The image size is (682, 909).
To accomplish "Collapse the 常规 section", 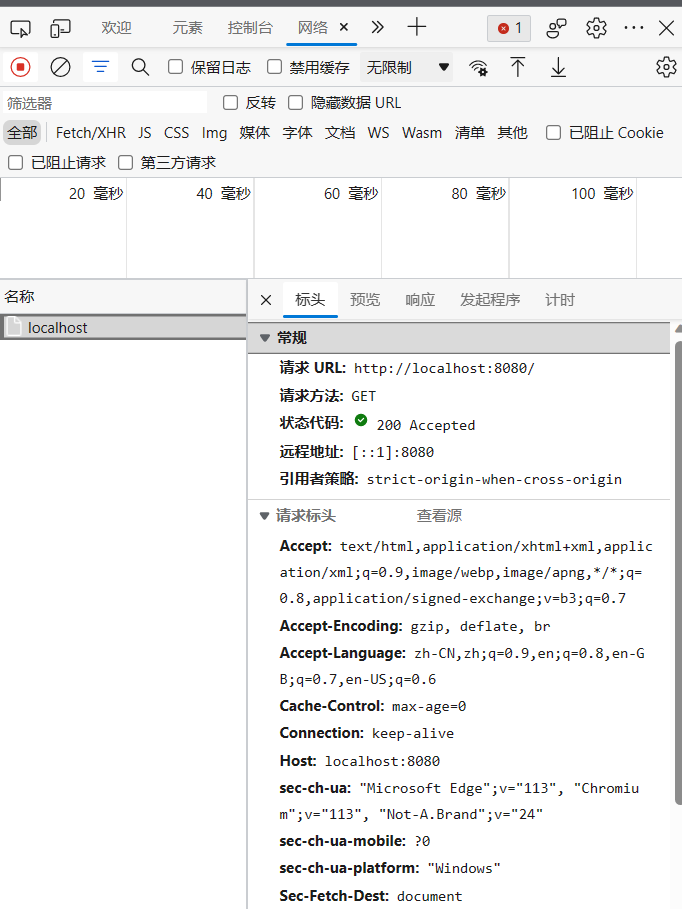I will tap(265, 338).
